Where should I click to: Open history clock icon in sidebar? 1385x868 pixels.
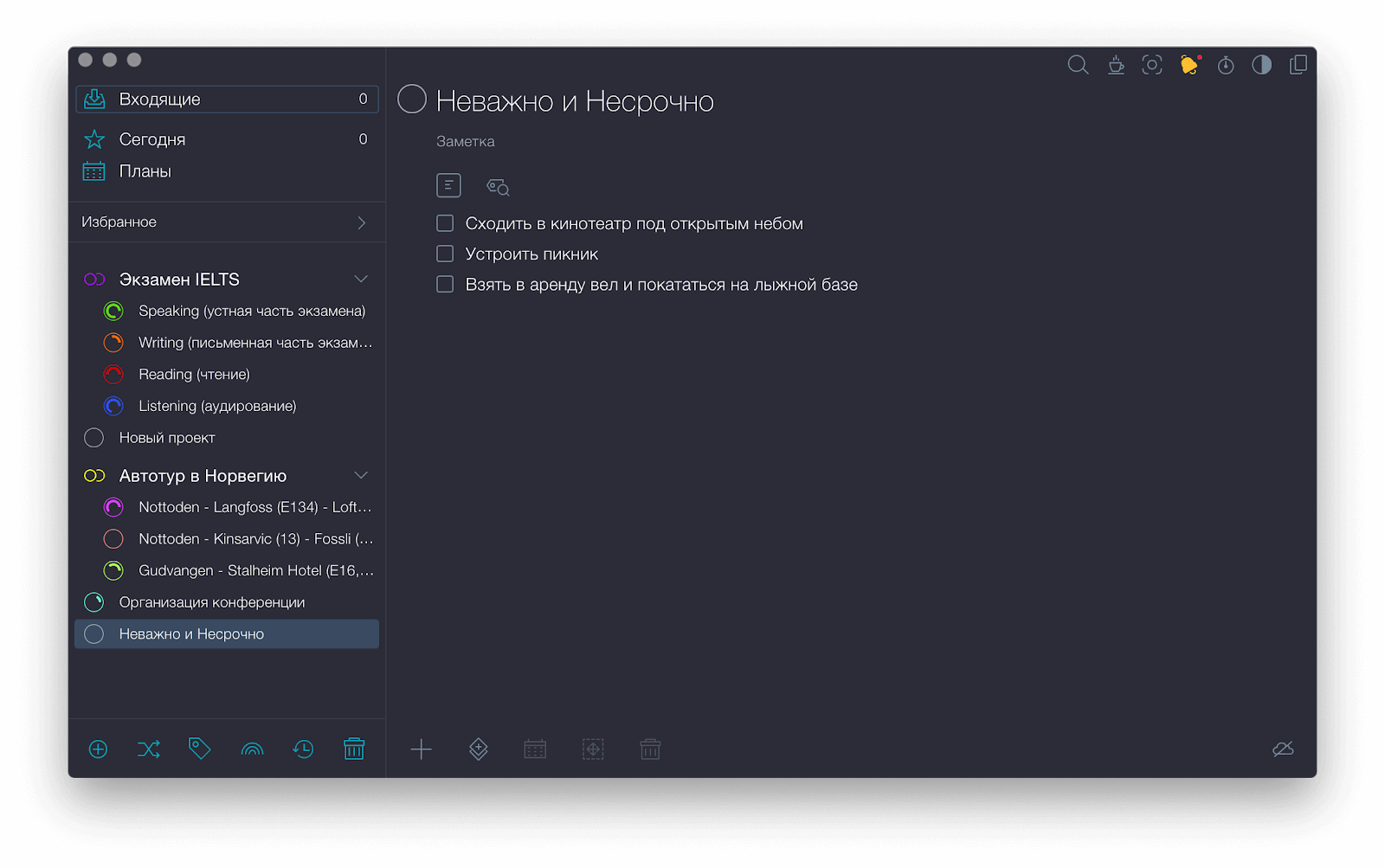tap(303, 749)
